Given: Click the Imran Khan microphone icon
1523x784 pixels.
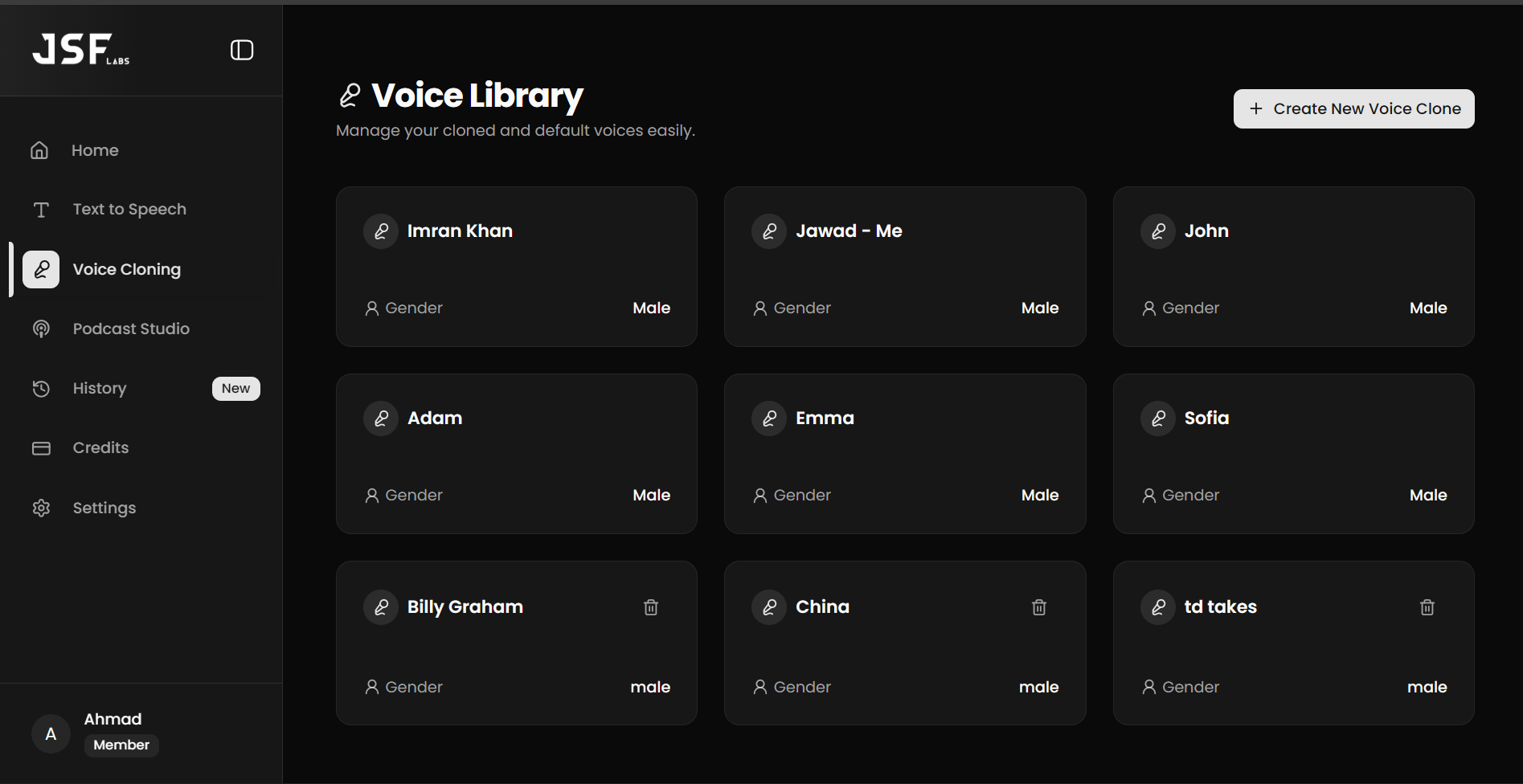Looking at the screenshot, I should tap(381, 231).
